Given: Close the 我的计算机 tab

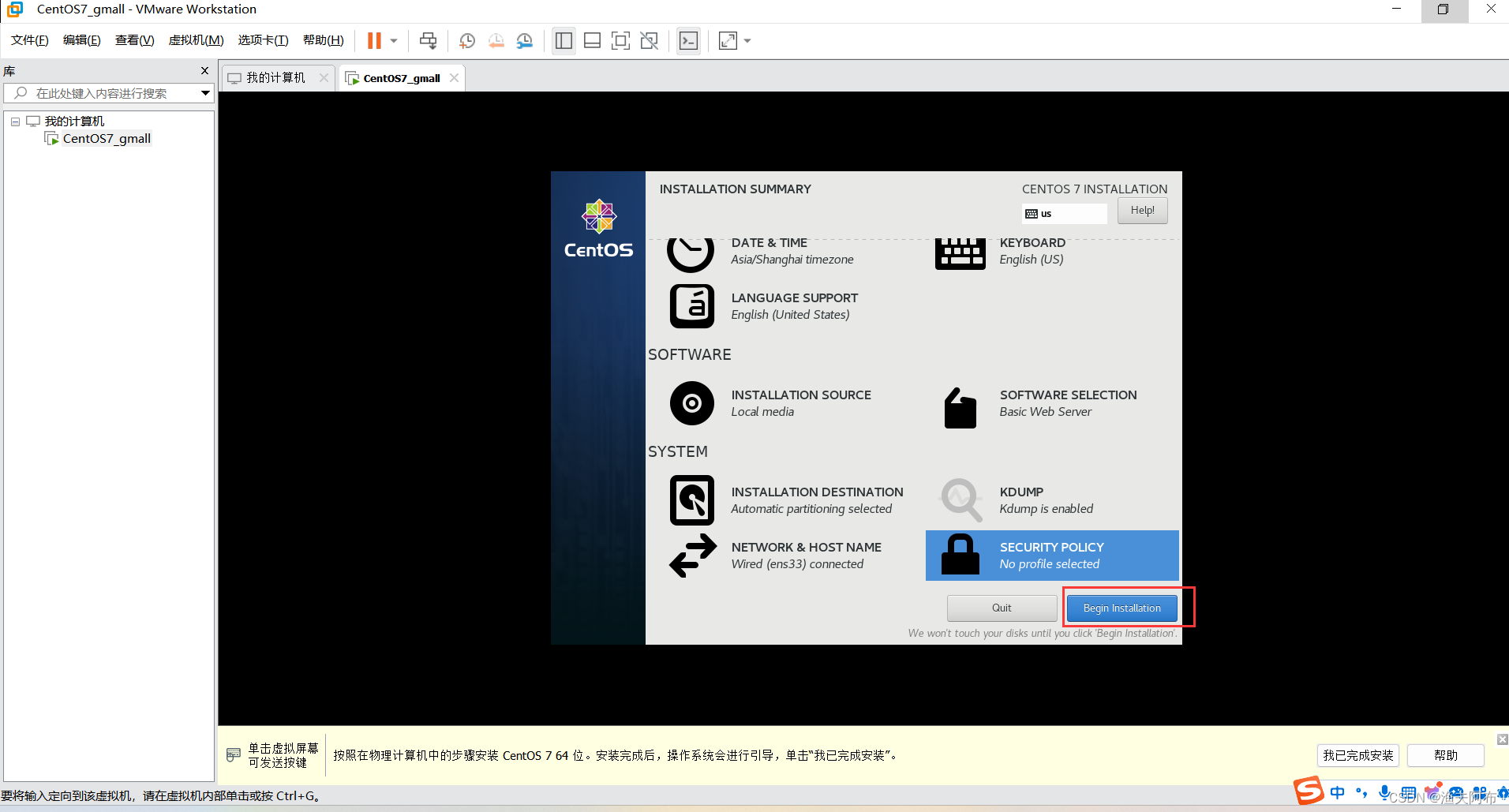Looking at the screenshot, I should (x=324, y=77).
